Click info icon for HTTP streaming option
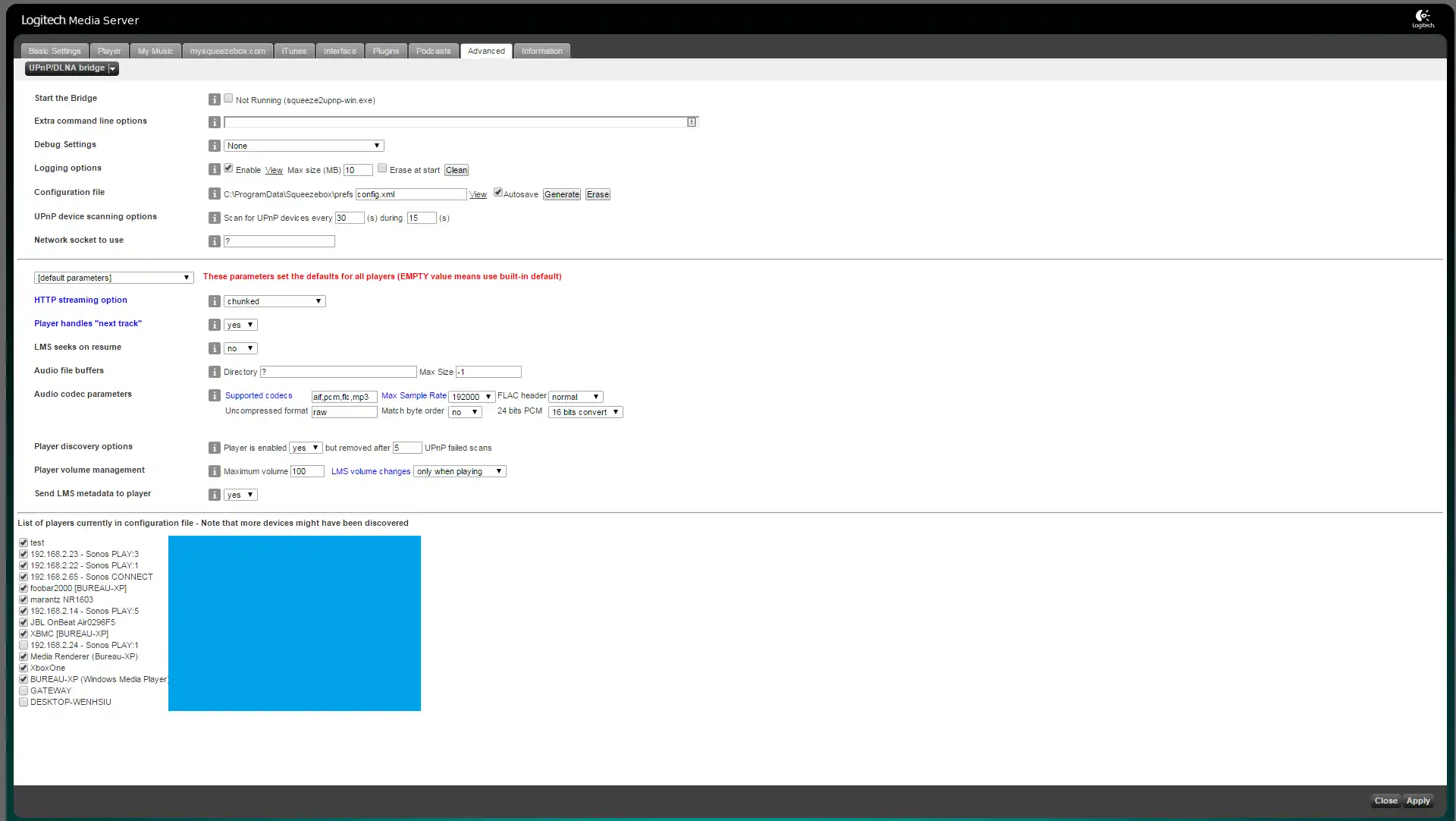Image resolution: width=1456 pixels, height=821 pixels. pyautogui.click(x=215, y=301)
